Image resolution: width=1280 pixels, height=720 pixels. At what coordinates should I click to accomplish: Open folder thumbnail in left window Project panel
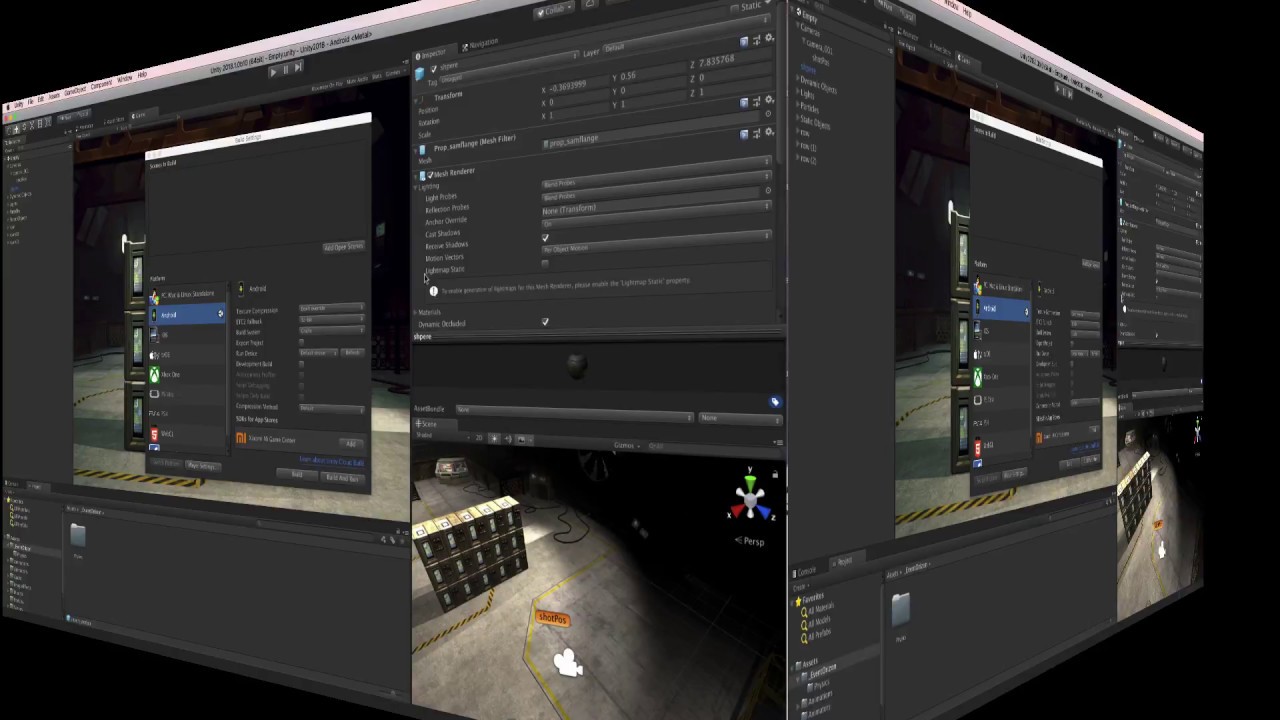pos(78,536)
